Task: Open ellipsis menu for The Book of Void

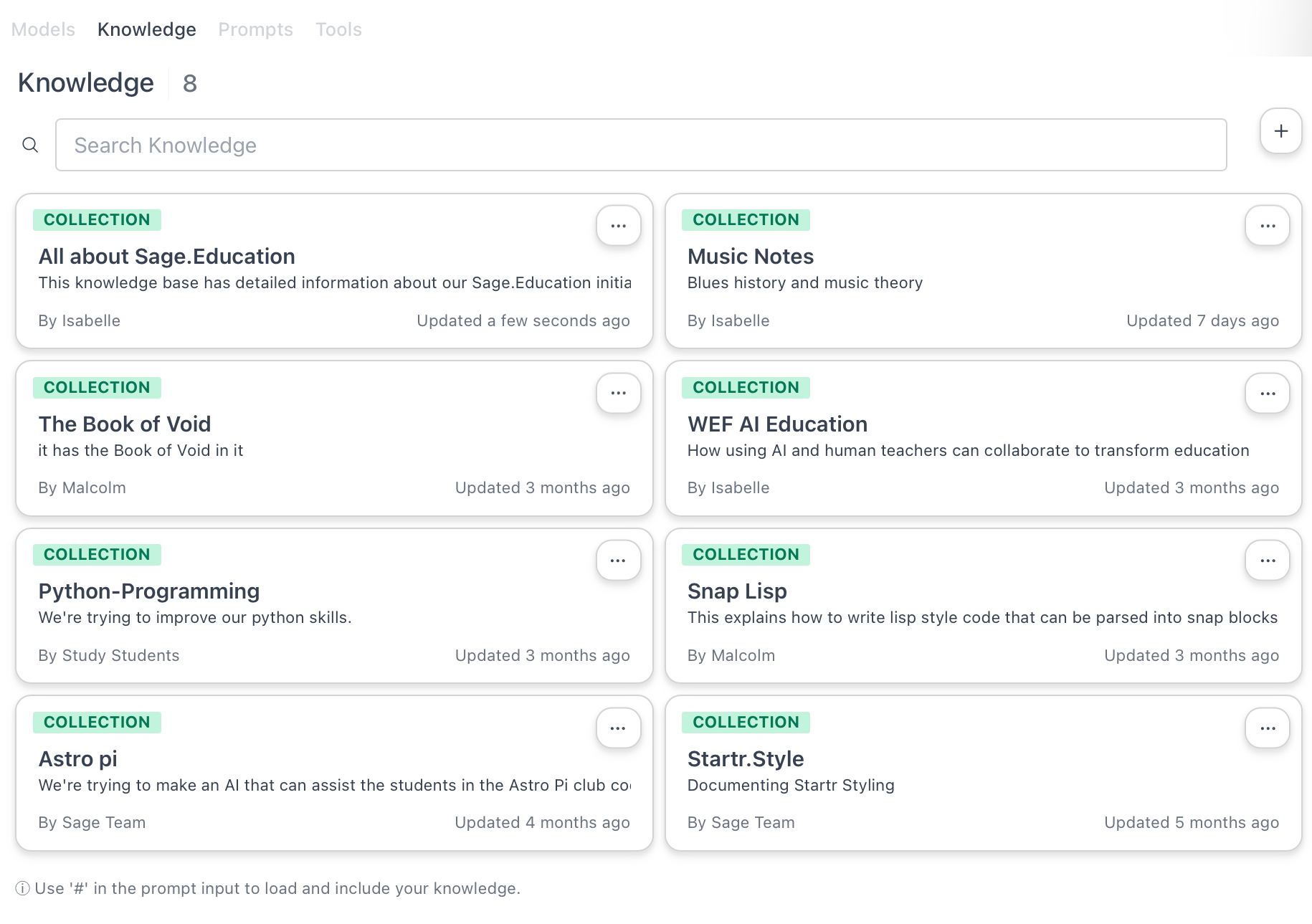Action: [x=618, y=394]
